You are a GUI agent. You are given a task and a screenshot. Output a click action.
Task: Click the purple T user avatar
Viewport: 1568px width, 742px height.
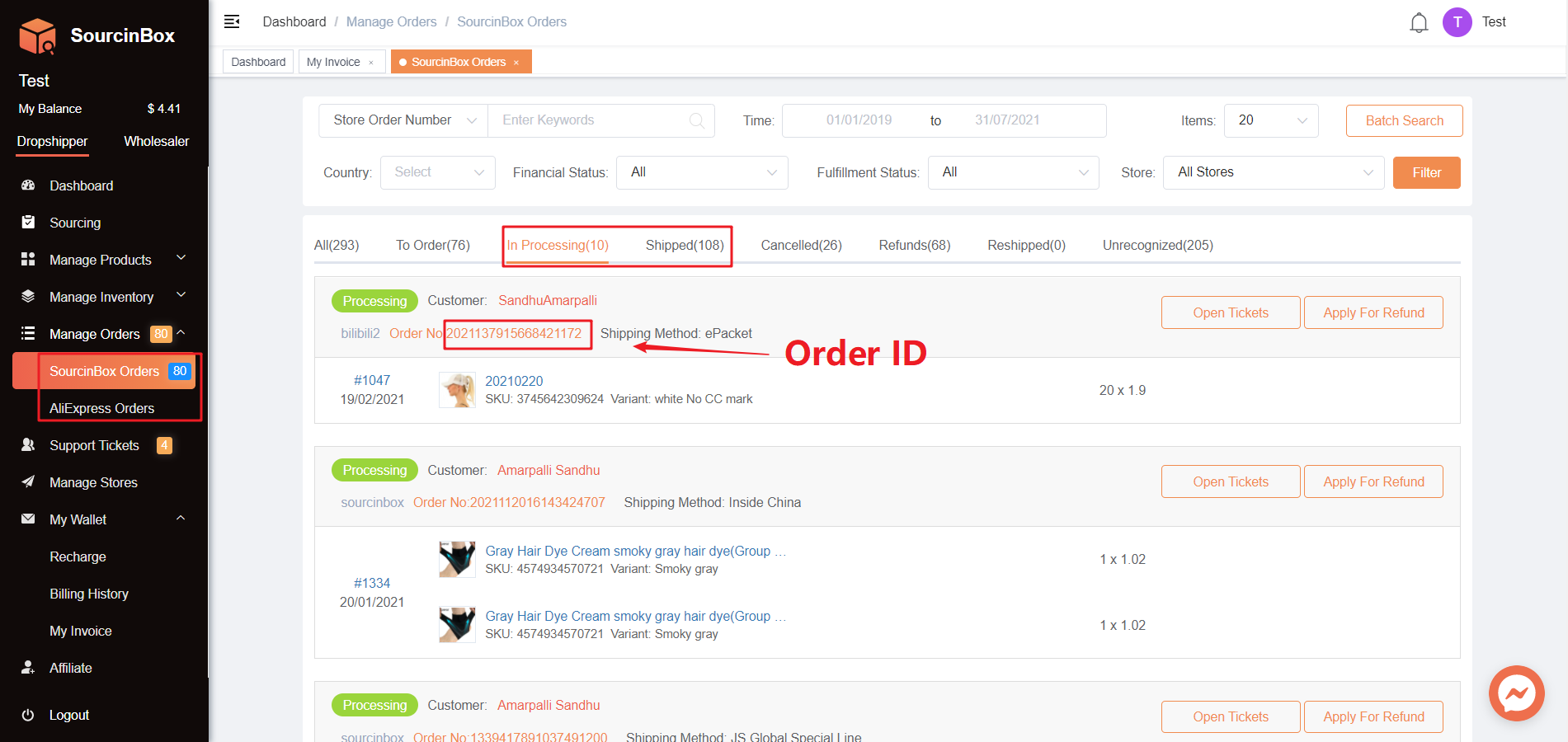(x=1457, y=22)
